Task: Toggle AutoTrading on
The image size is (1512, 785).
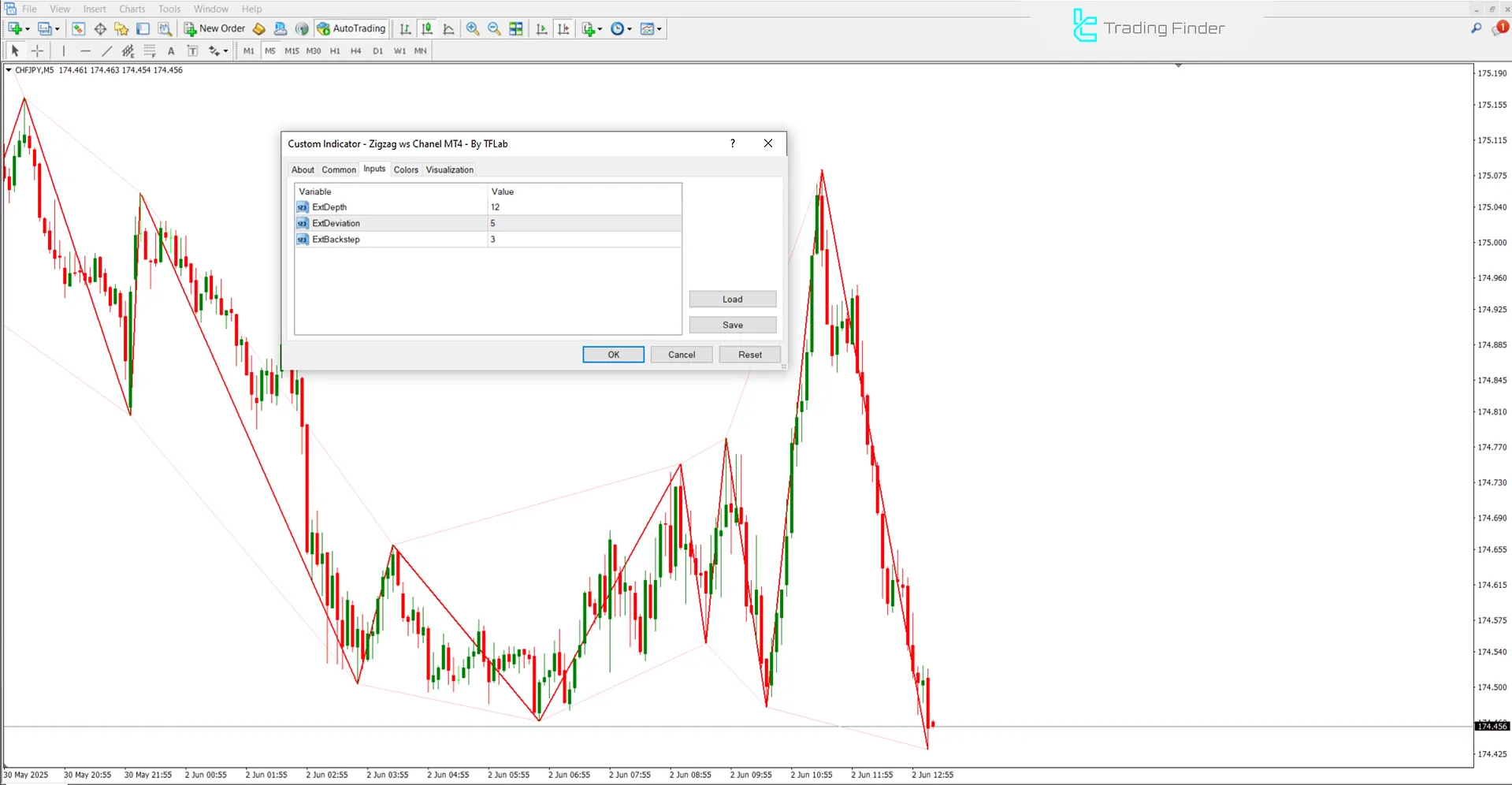Action: pos(351,28)
